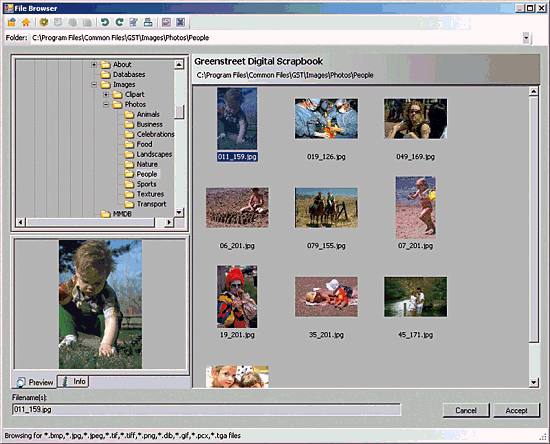Click the About folder icon
Image resolution: width=550 pixels, height=444 pixels.
point(106,65)
